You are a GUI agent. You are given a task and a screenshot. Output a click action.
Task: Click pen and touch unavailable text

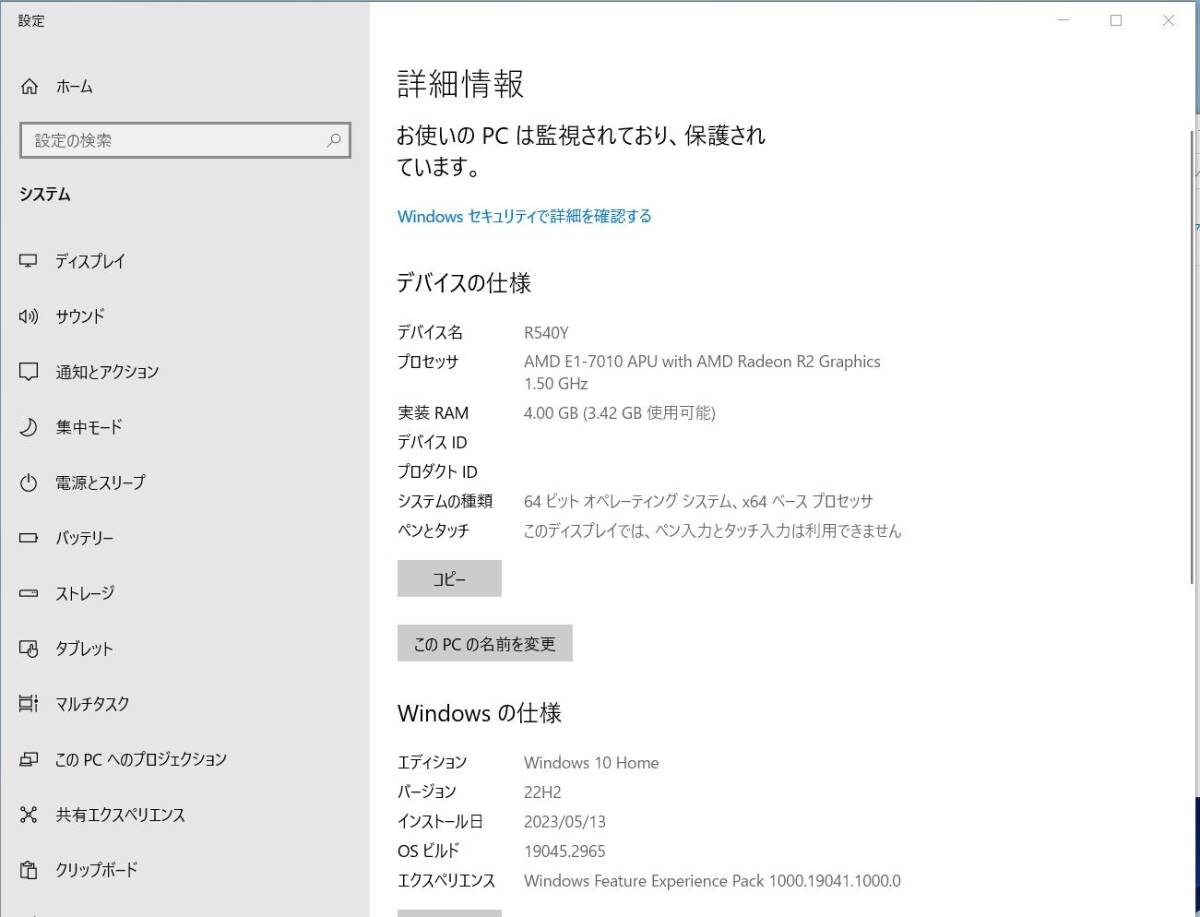pyautogui.click(x=712, y=532)
